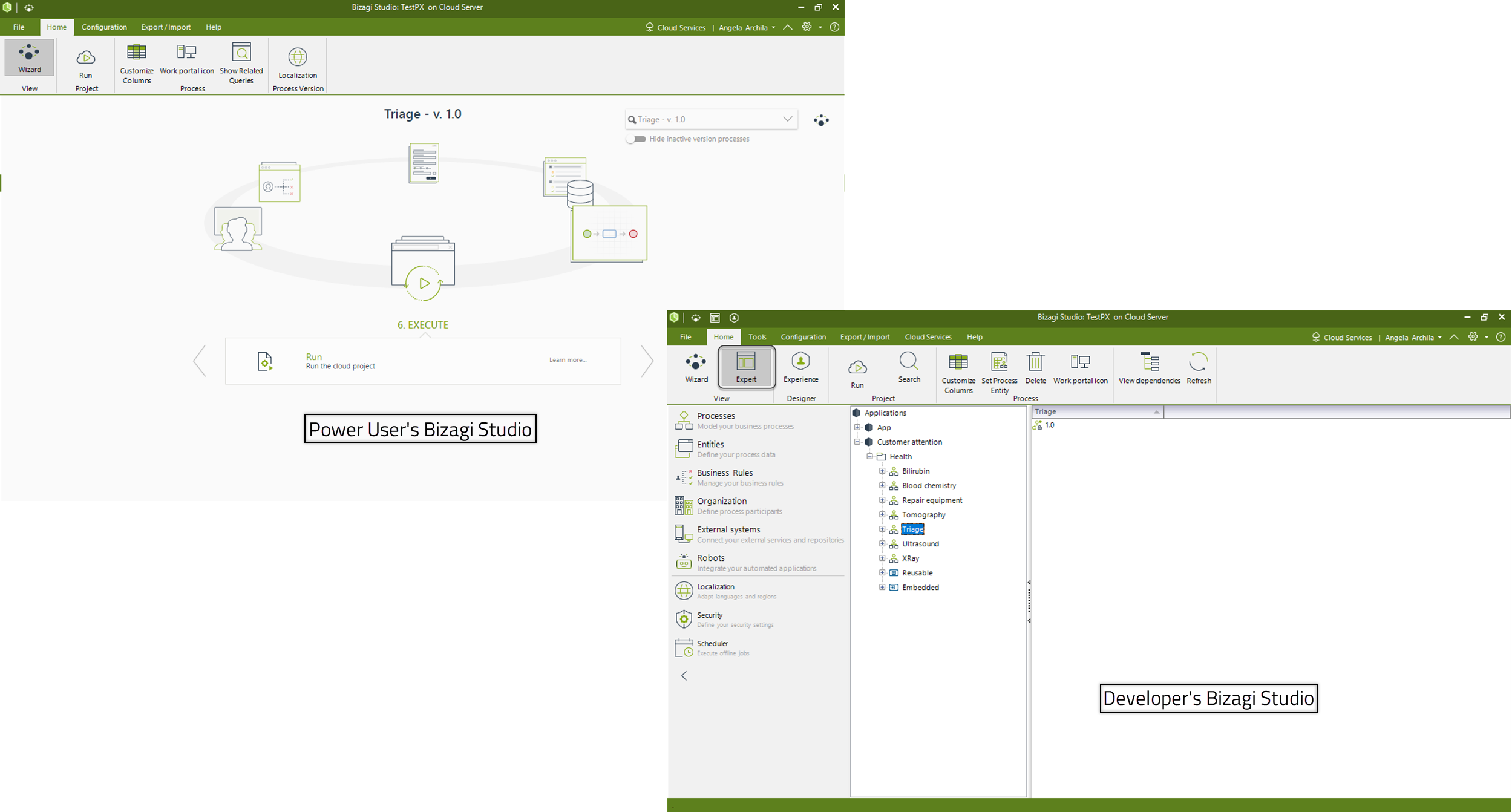Click Delete in Developer's Studio ribbon
Screen dimensions: 1512x812
pos(1035,368)
